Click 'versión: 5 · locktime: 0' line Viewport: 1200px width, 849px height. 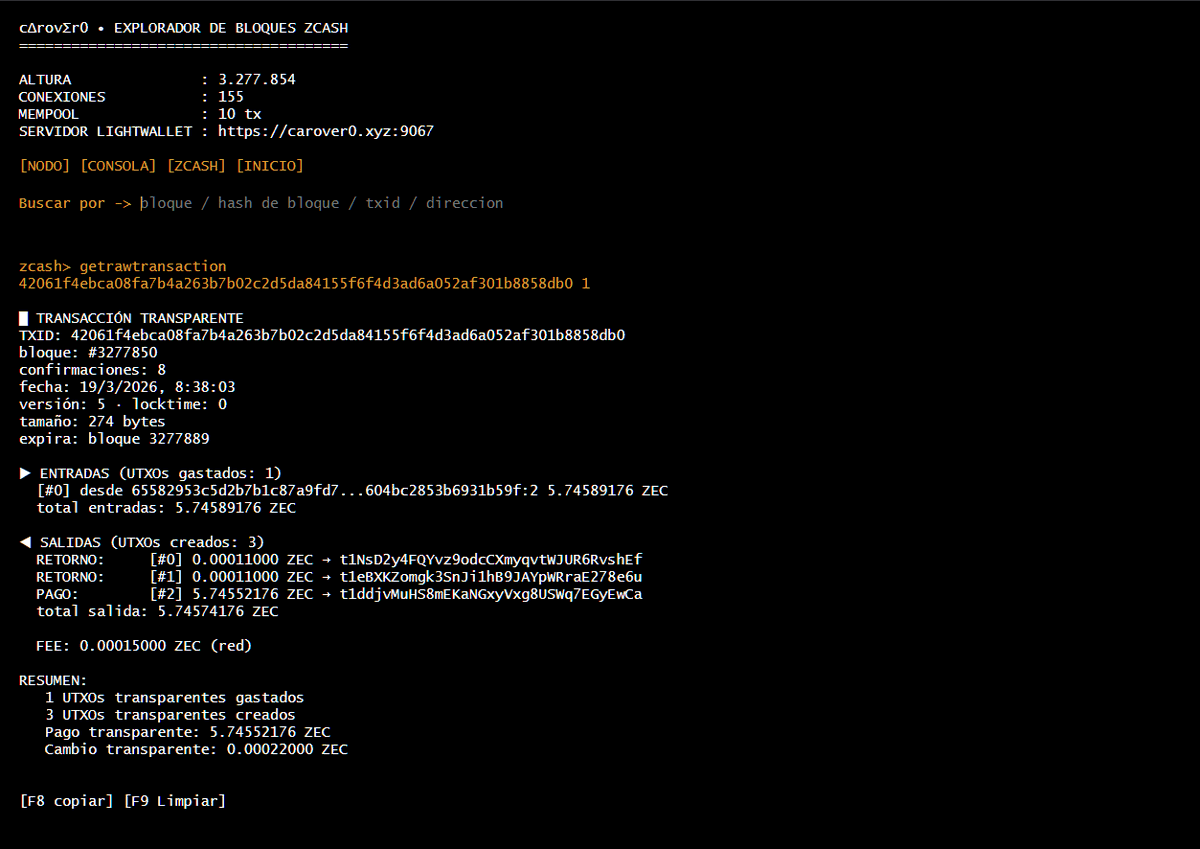tap(123, 404)
